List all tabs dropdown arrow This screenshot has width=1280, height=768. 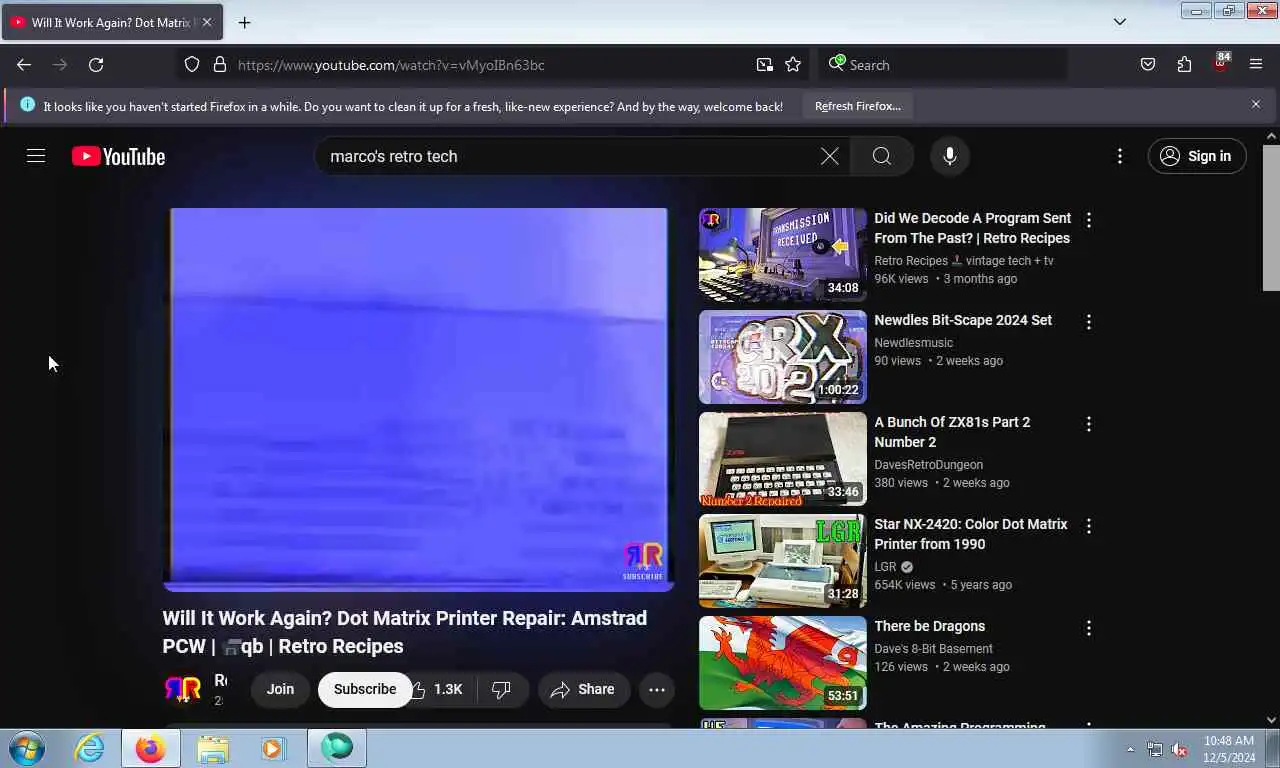tap(1120, 22)
